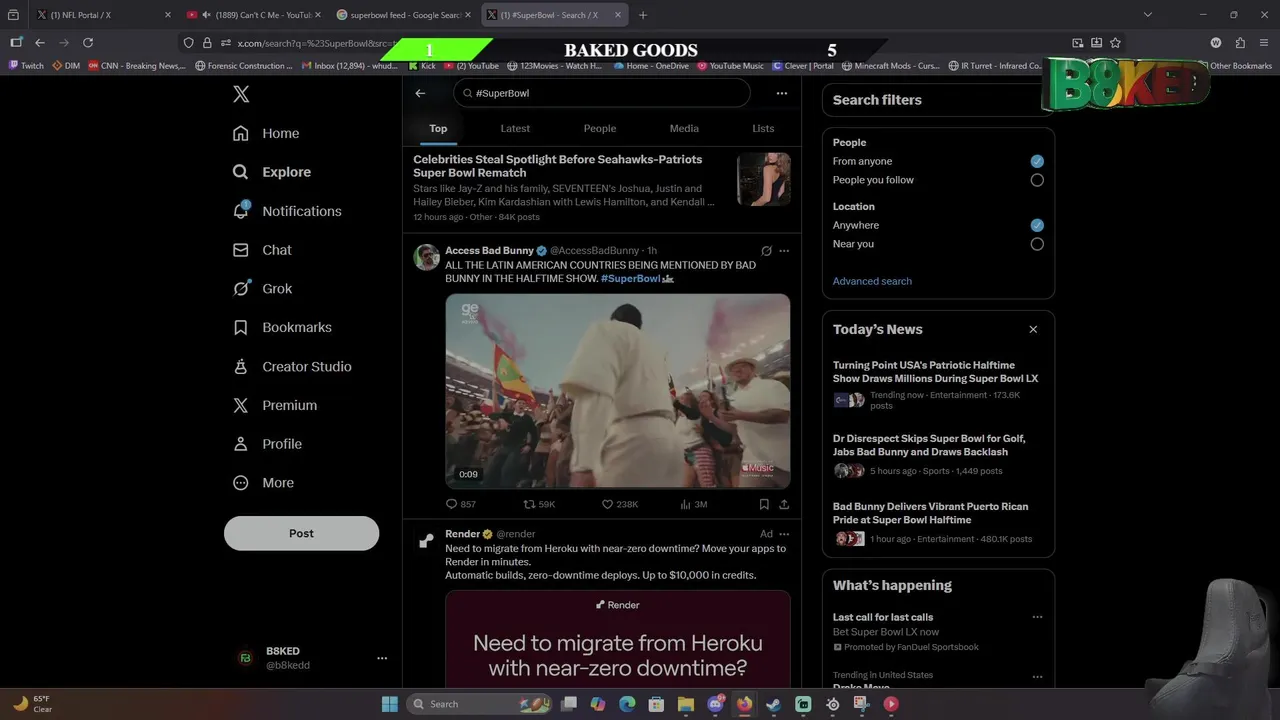Screen dimensions: 1280x720
Task: Like the post with 238K likes
Action: pyautogui.click(x=620, y=504)
